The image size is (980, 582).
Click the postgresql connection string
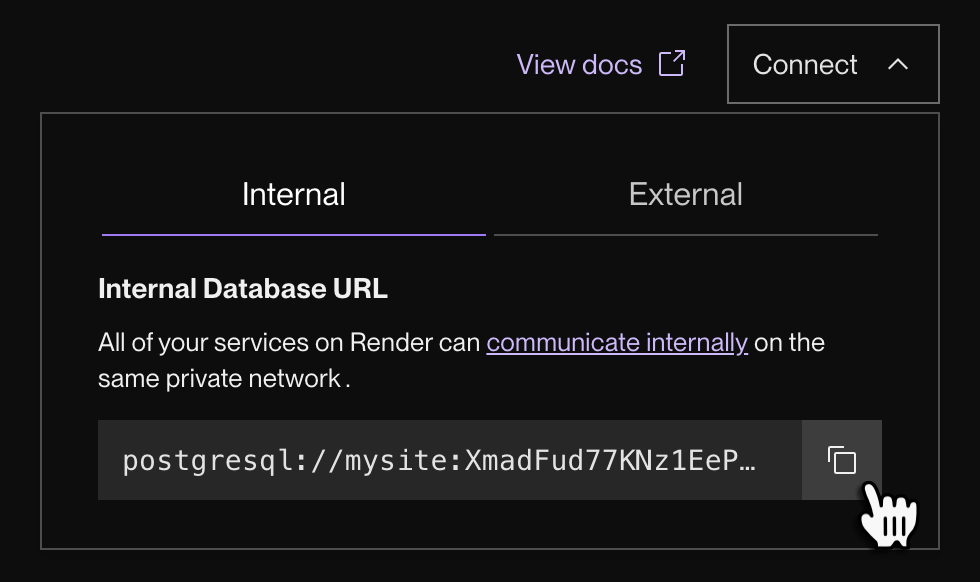click(440, 460)
